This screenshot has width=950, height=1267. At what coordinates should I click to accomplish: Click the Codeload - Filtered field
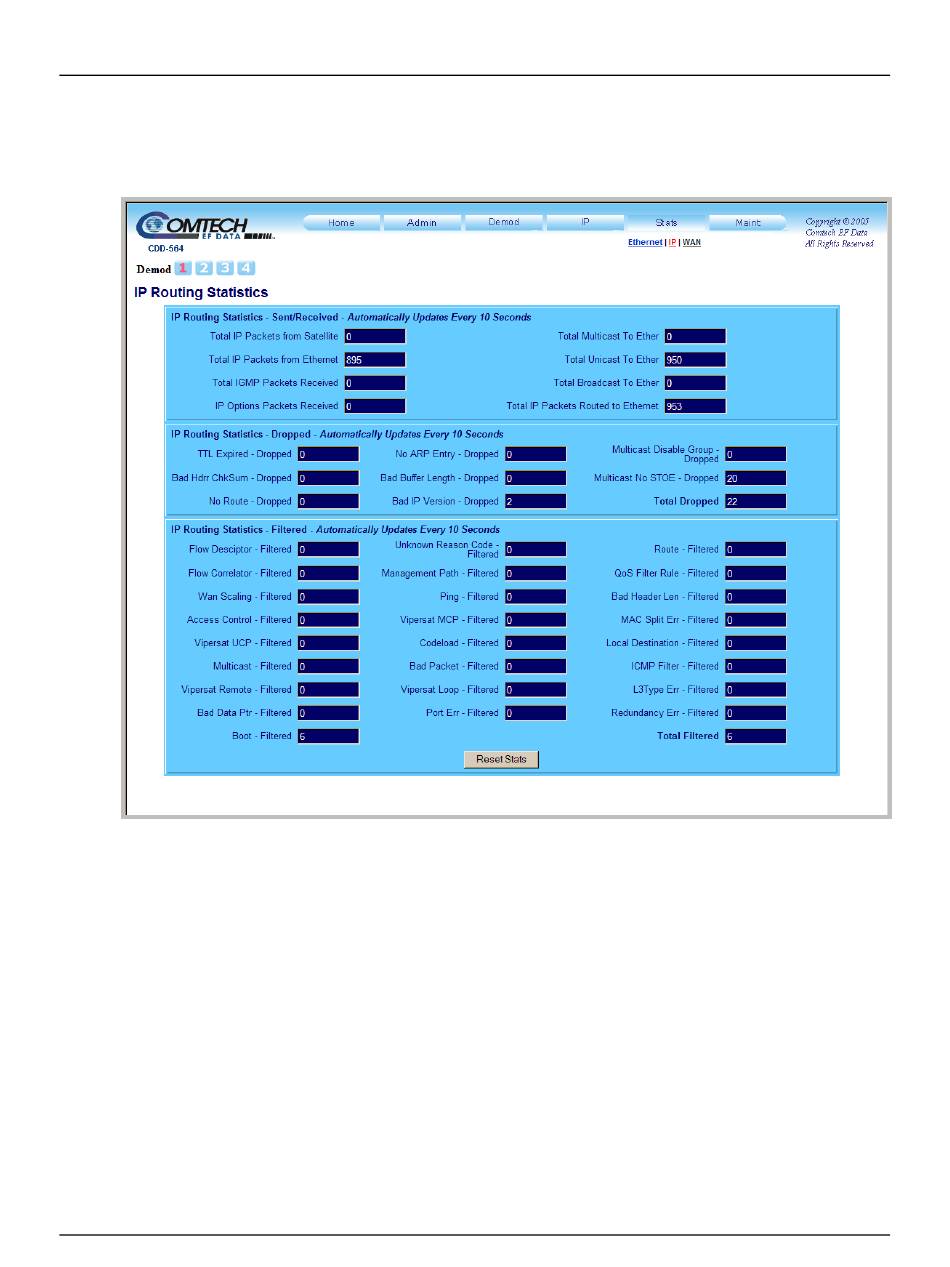coord(535,643)
